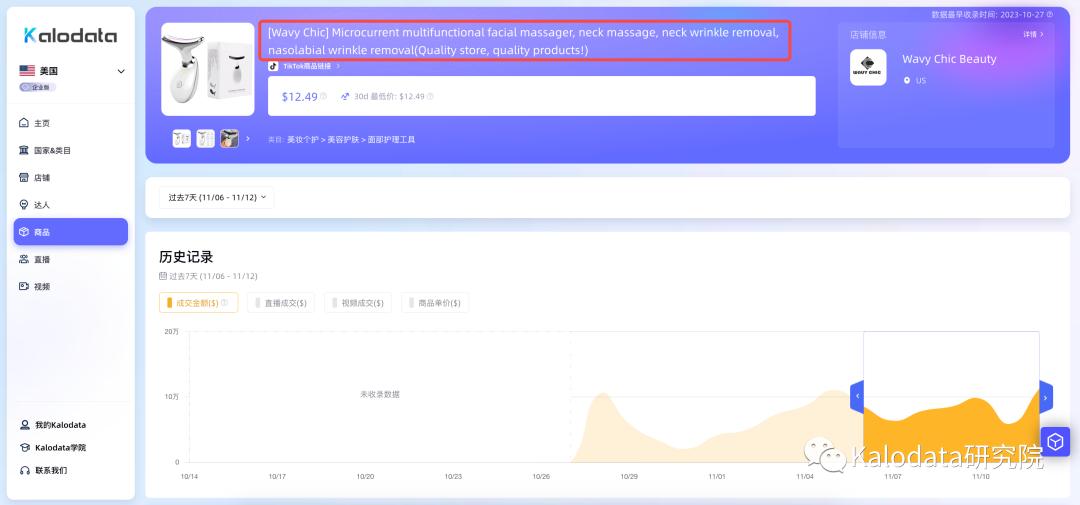The width and height of the screenshot is (1080, 505).
Task: Open 我的Kalodata account icon
Action: coord(25,425)
